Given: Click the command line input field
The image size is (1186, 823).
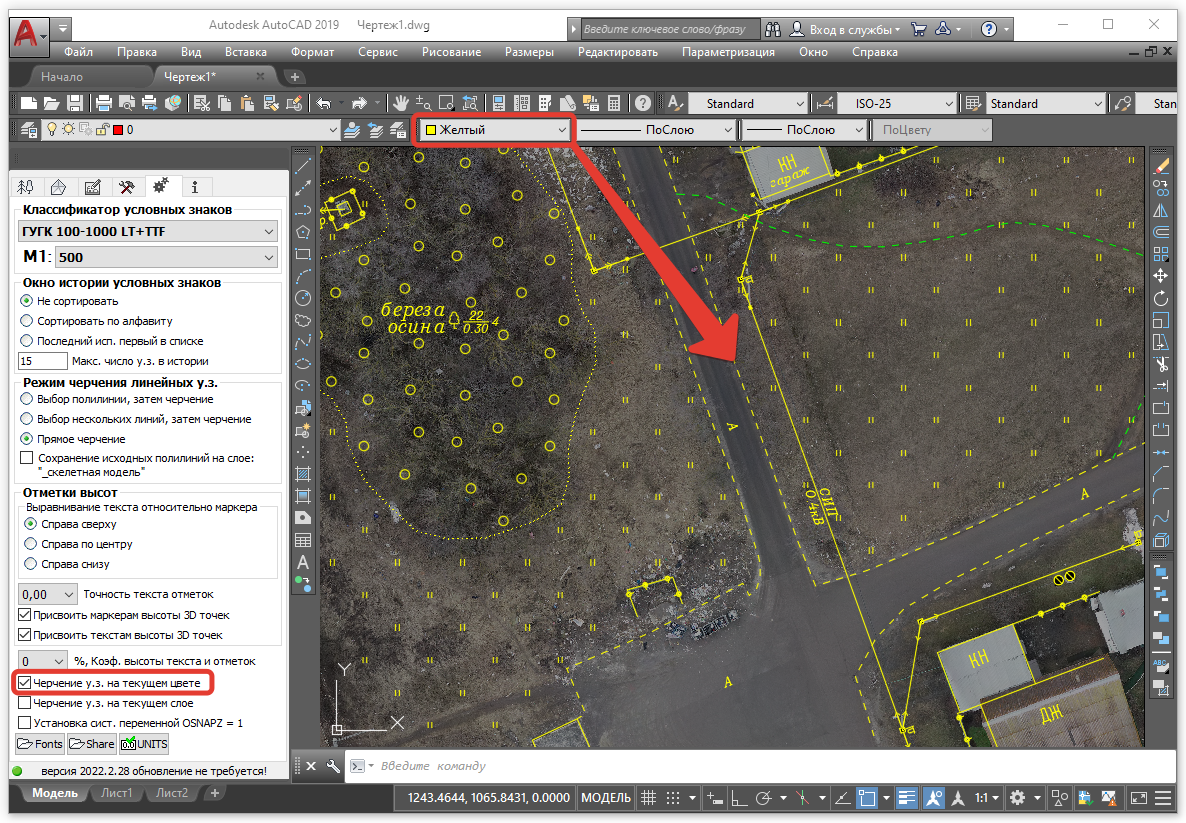Looking at the screenshot, I should click(700, 766).
